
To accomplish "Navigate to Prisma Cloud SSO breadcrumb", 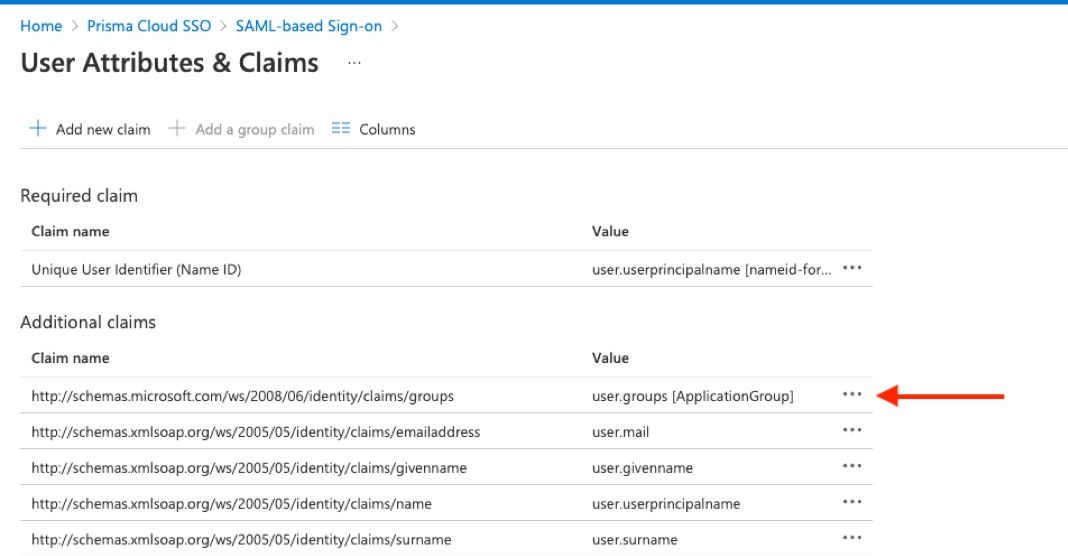I will point(147,26).
